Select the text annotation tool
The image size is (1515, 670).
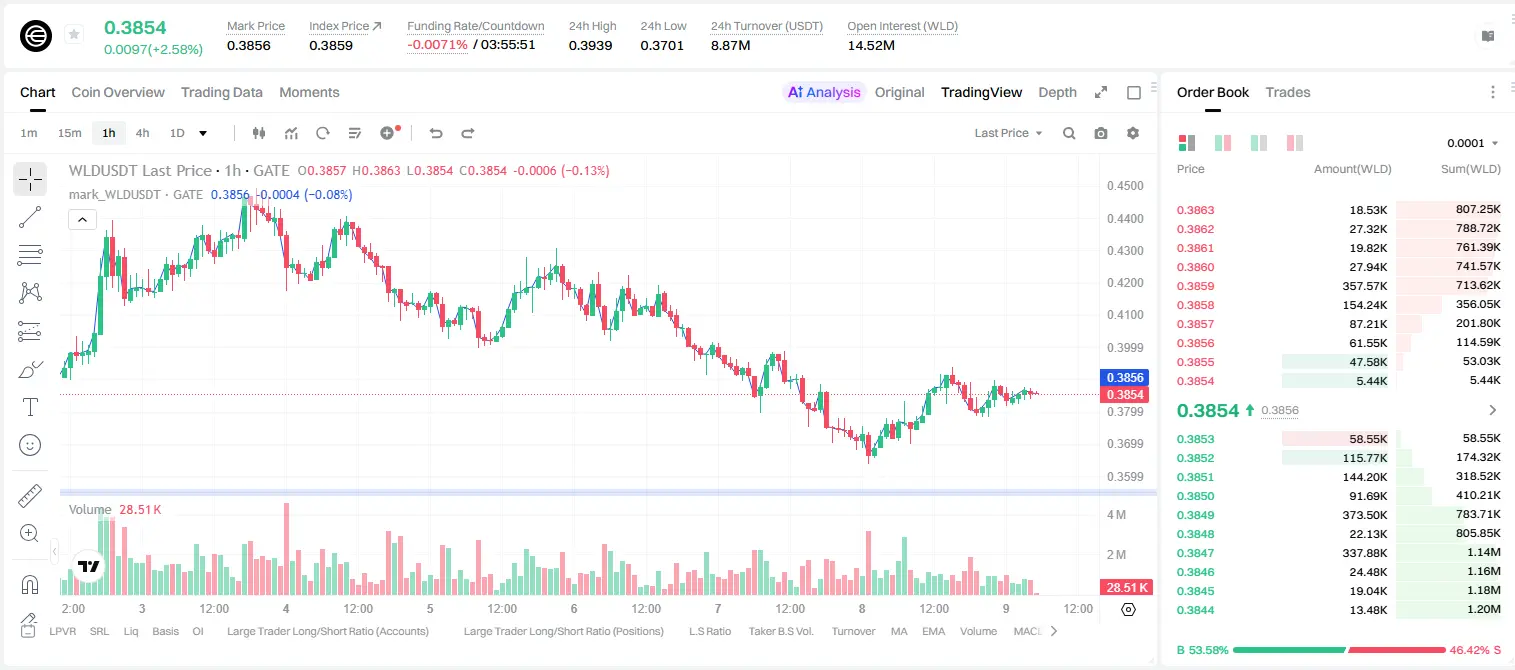30,407
